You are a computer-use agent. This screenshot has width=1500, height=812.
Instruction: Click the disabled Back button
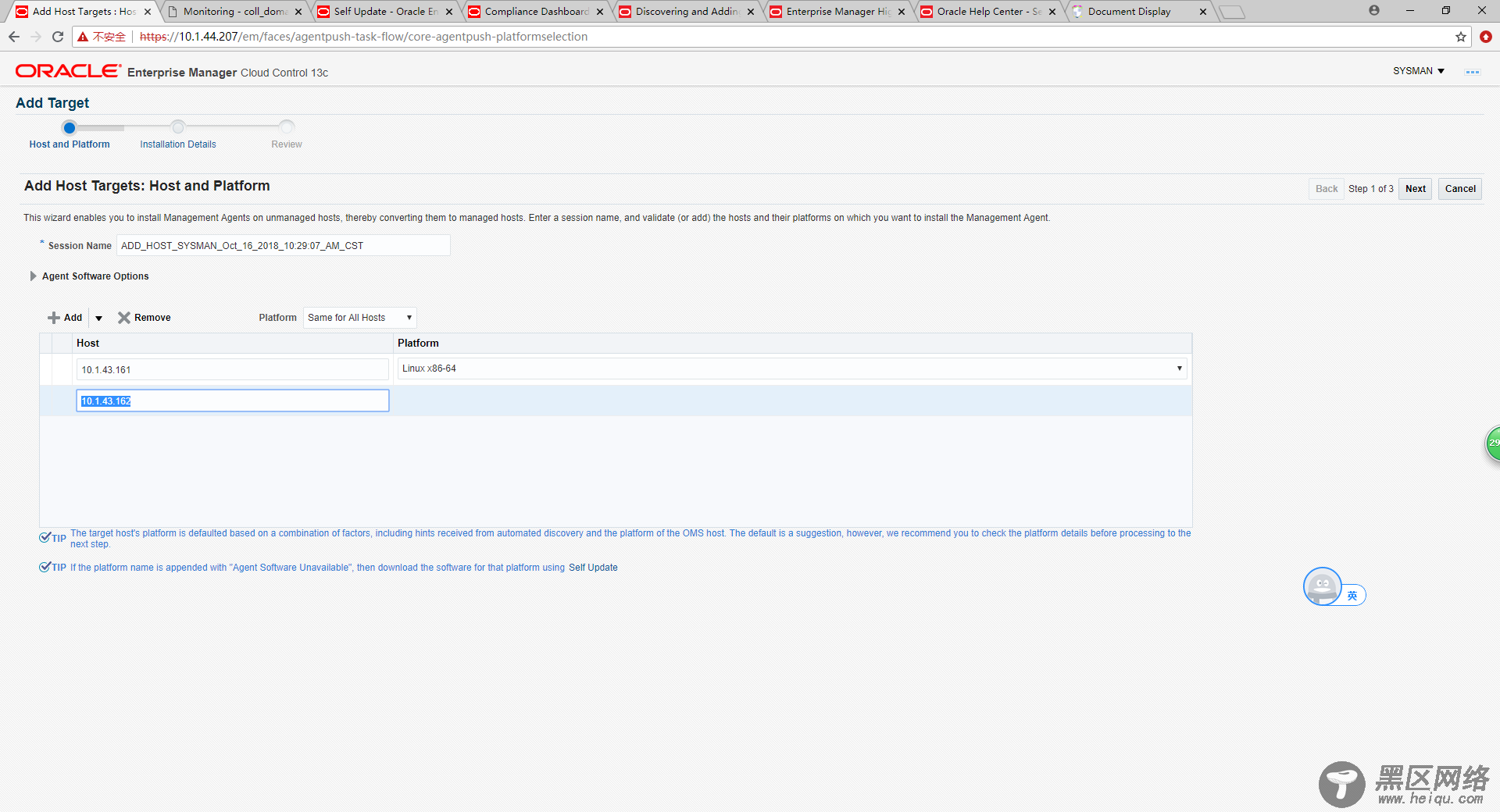pyautogui.click(x=1327, y=189)
